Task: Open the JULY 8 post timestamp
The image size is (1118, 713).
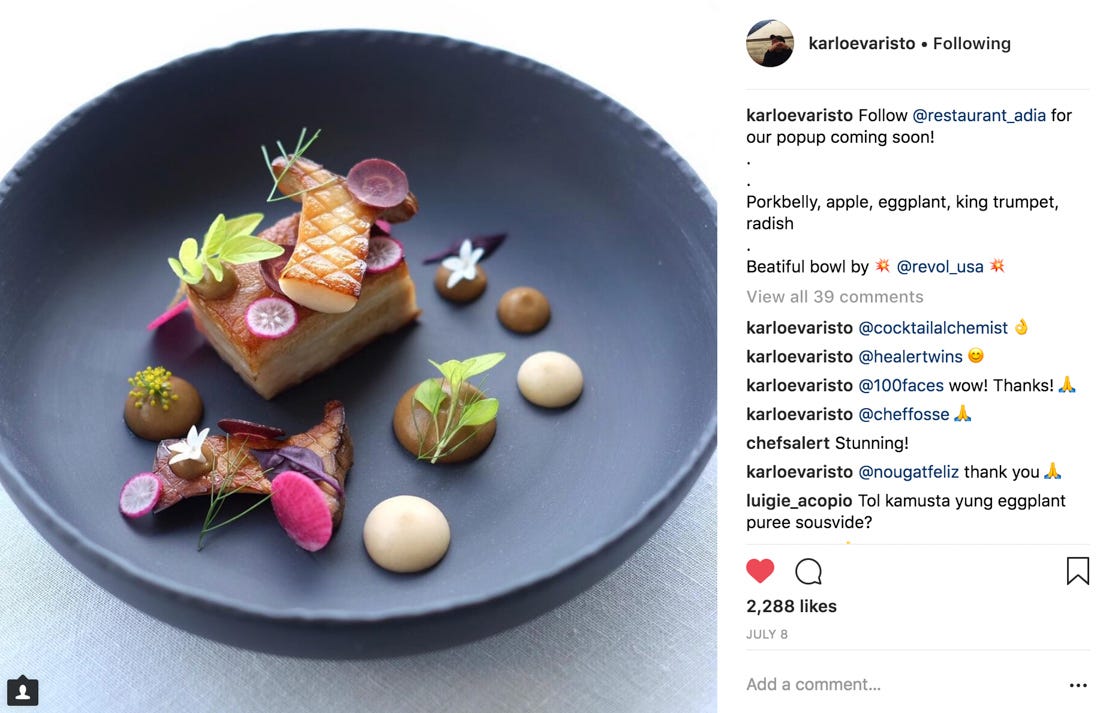Action: click(767, 635)
